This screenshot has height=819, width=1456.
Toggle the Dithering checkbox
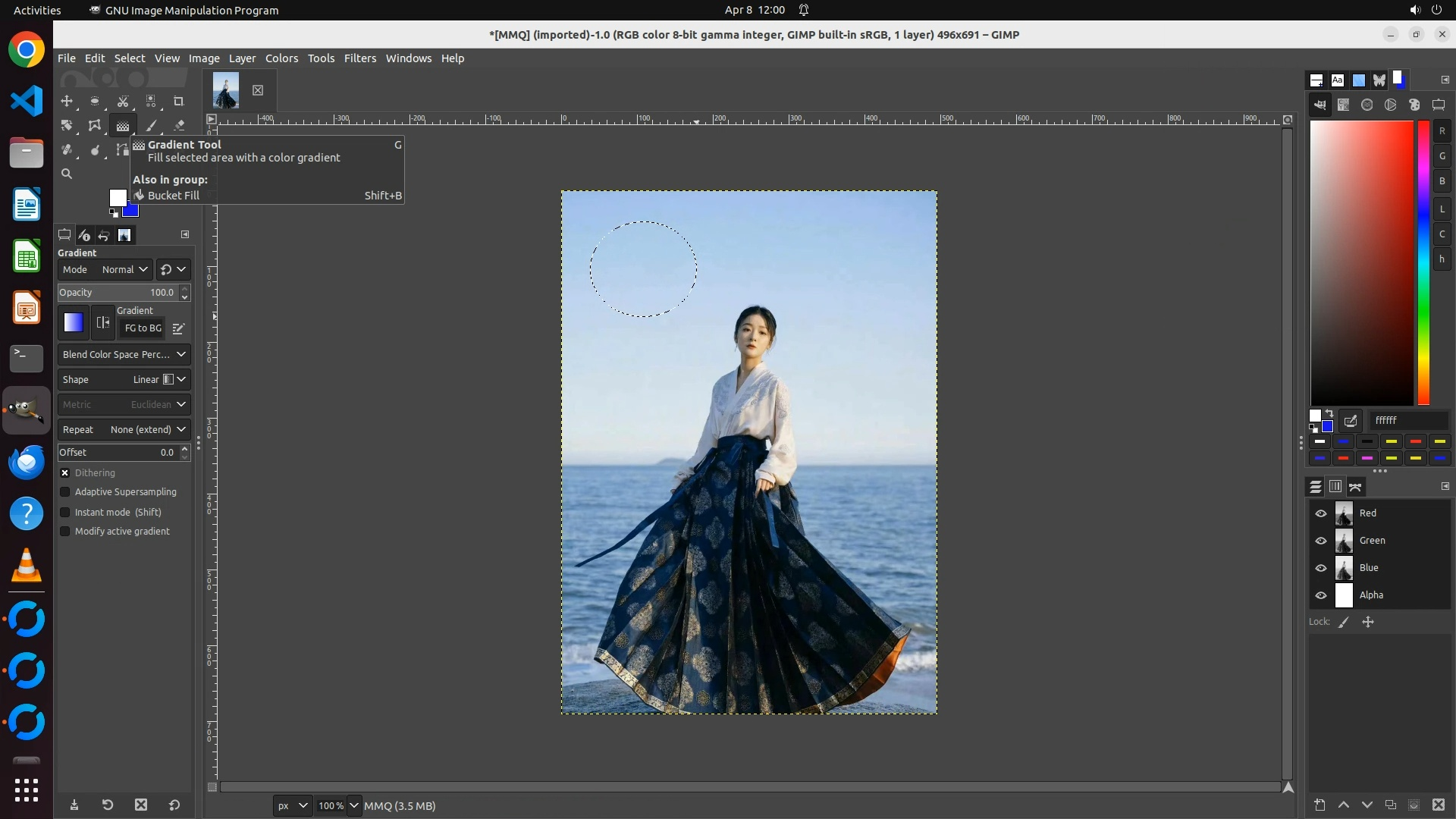click(65, 472)
